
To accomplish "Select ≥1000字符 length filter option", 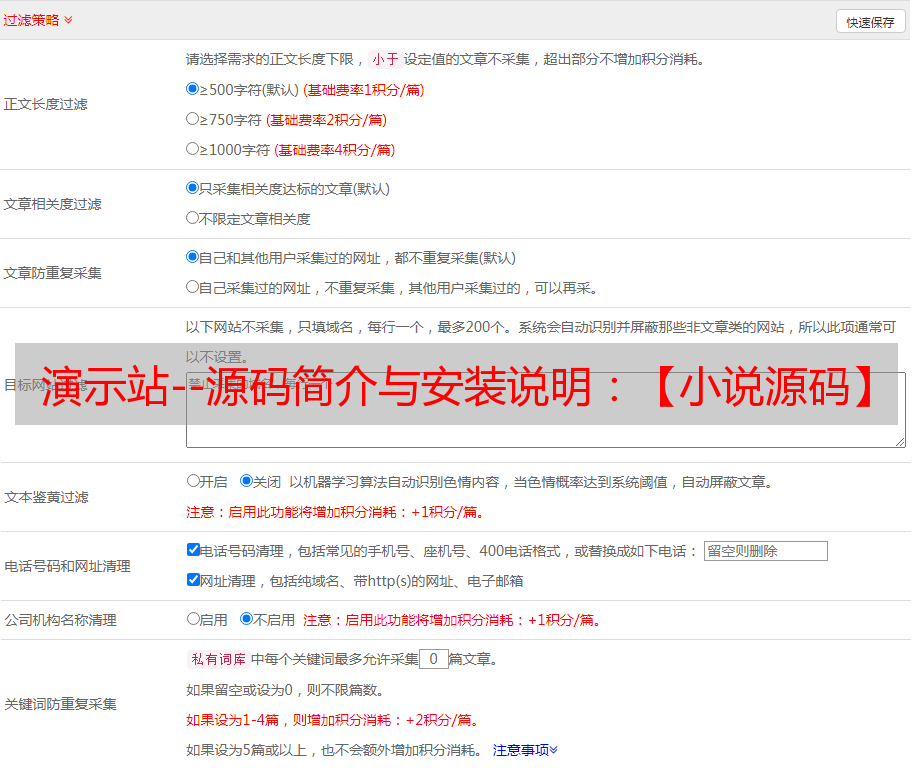I will 193,149.
